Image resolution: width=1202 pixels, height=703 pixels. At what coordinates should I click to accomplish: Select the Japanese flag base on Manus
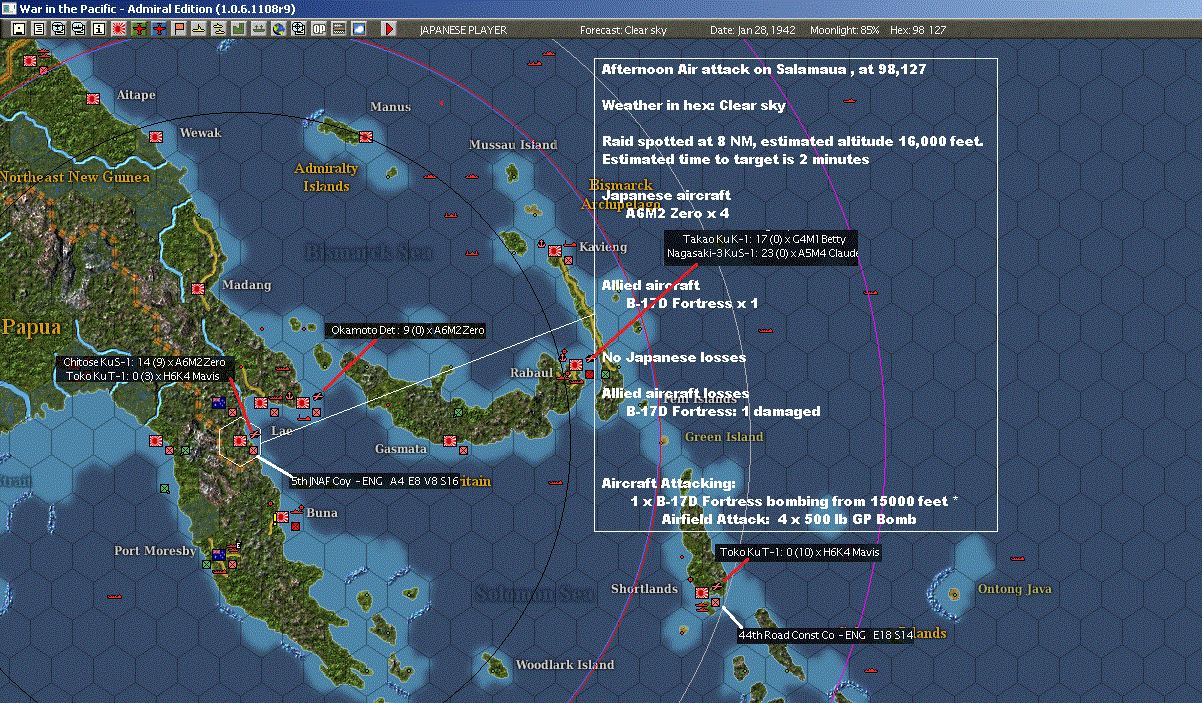tap(366, 136)
